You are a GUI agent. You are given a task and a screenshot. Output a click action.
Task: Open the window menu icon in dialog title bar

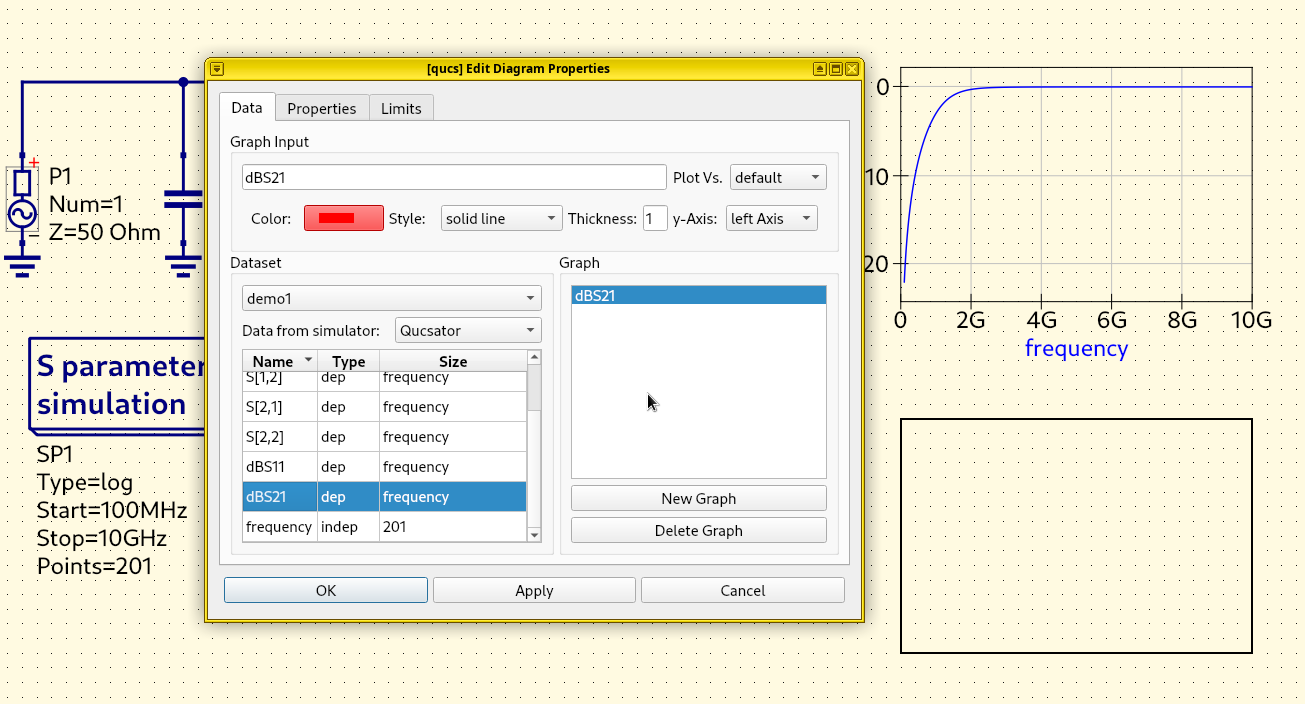217,69
